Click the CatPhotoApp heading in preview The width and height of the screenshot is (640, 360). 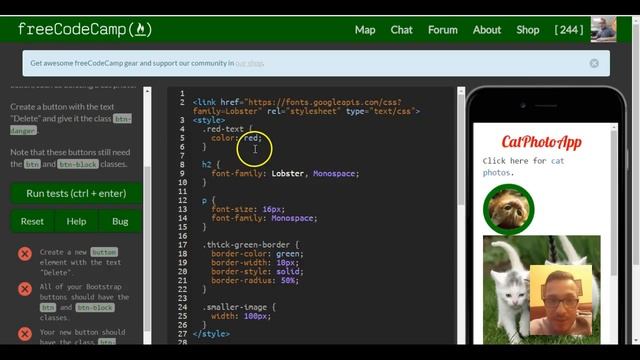pos(541,142)
